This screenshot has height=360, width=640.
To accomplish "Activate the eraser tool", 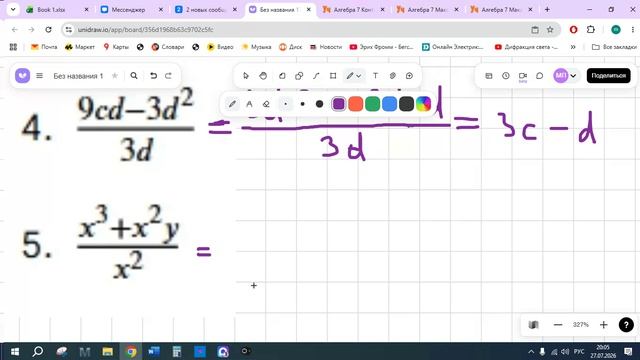I will point(266,104).
